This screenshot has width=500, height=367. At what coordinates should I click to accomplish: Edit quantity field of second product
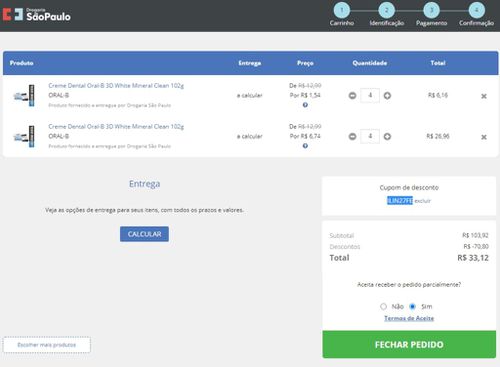click(370, 137)
